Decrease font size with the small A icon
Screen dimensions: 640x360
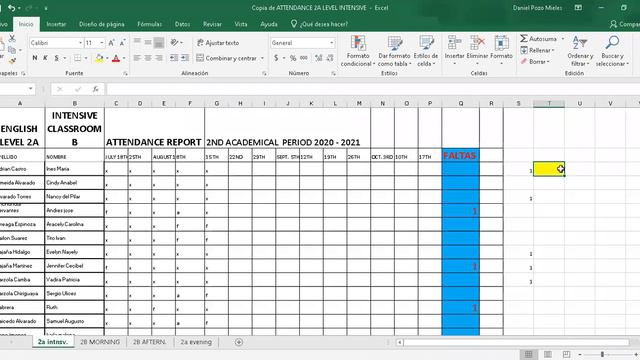pos(122,42)
